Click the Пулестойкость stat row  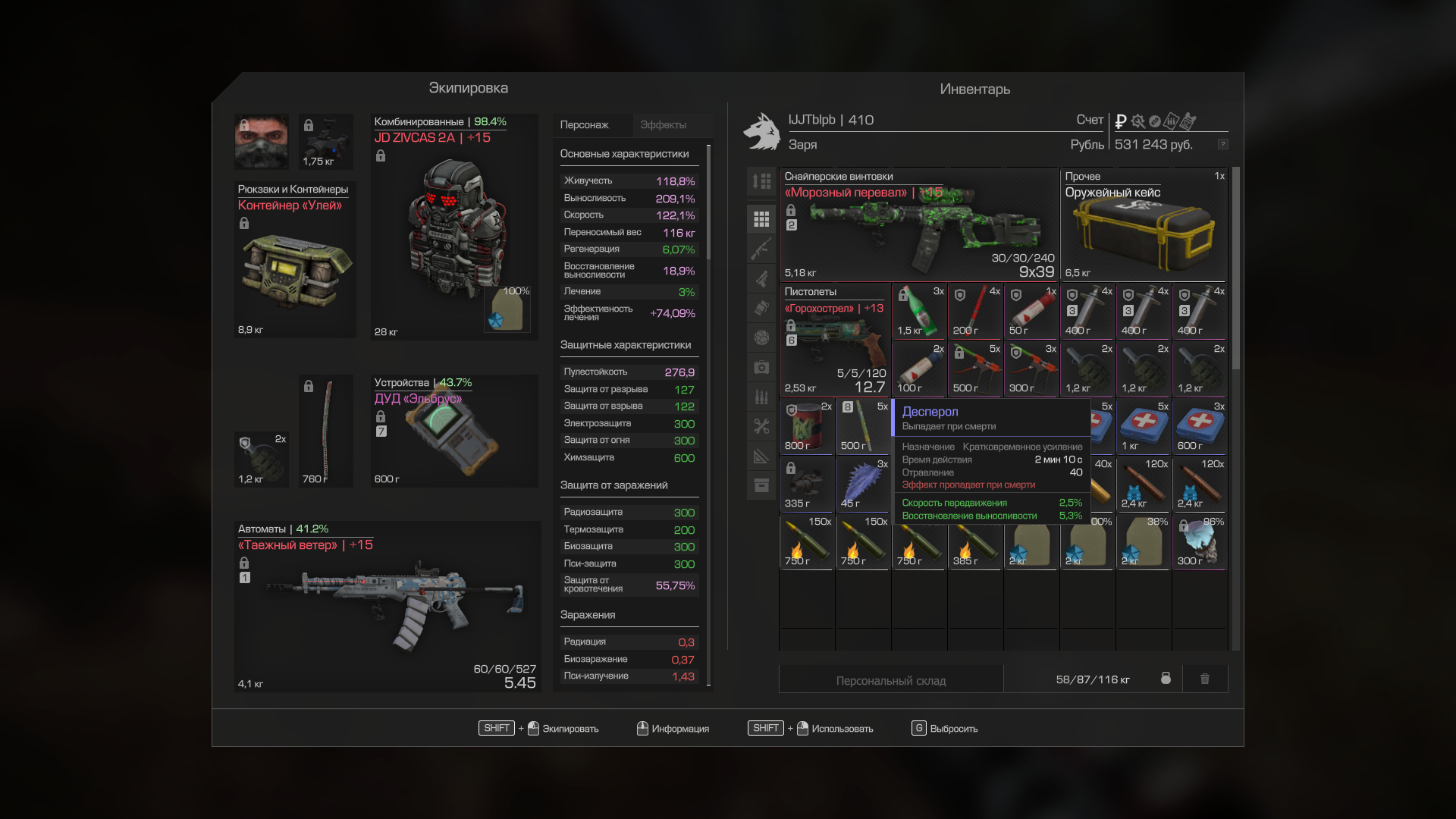click(629, 372)
